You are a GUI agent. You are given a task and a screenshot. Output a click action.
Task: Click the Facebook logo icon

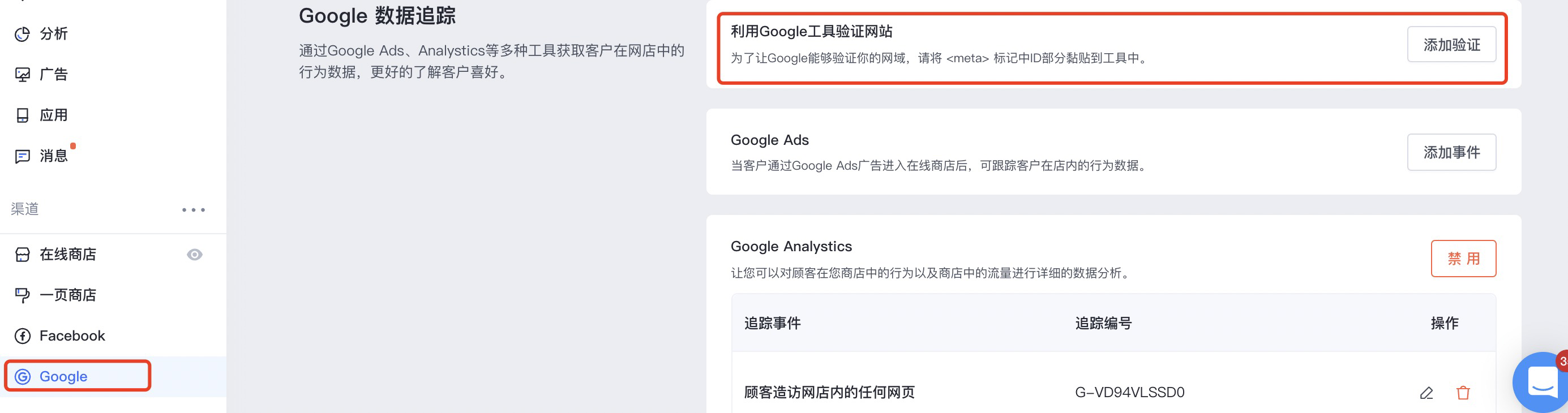pos(23,335)
